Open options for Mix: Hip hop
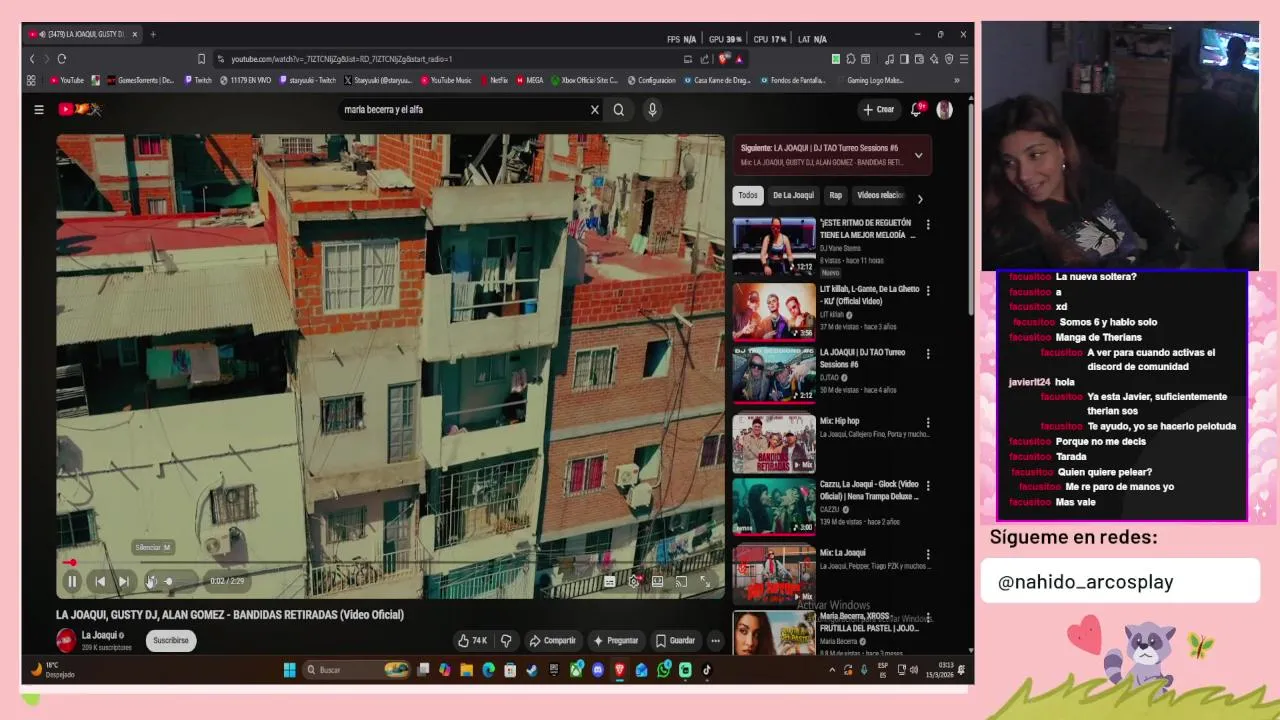Viewport: 1280px width, 720px height. [928, 423]
